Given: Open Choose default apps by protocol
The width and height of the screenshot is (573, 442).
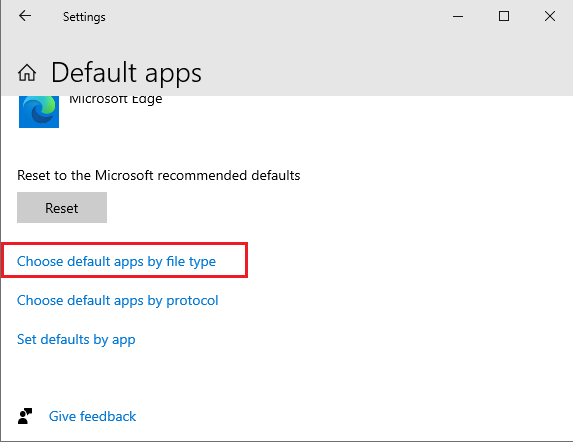Looking at the screenshot, I should click(x=118, y=301).
